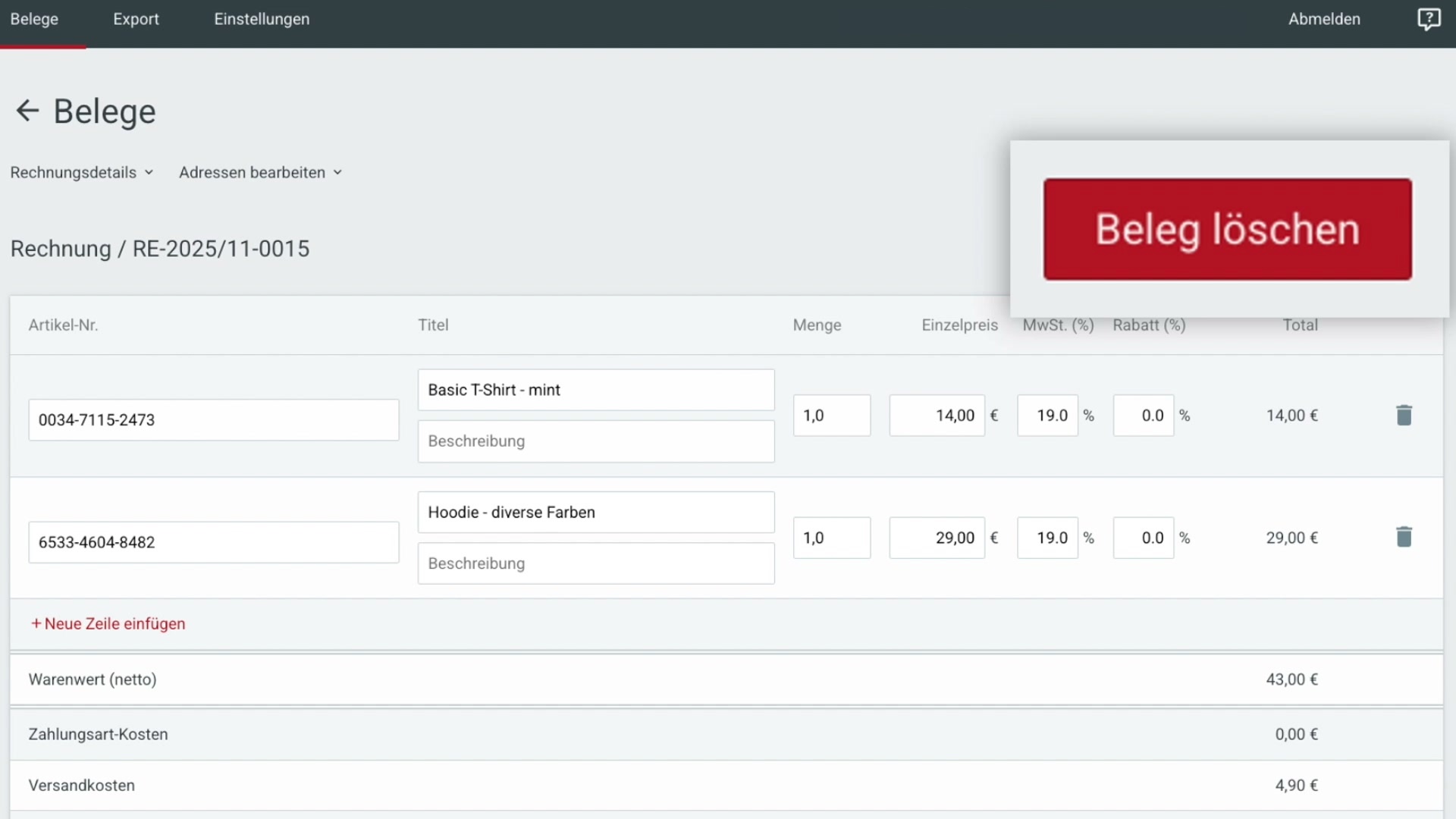Edit quantity field of Basic T-Shirt row
Image resolution: width=1456 pixels, height=819 pixels.
pos(832,416)
